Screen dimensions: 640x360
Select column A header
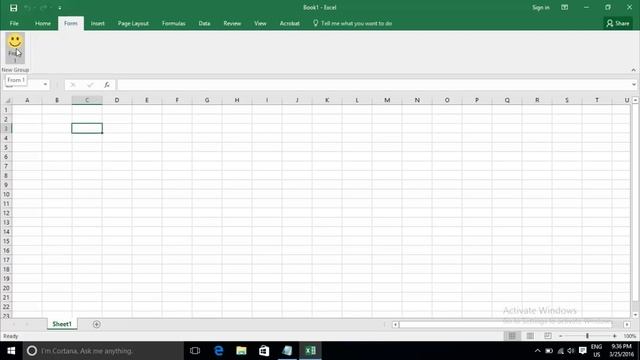[x=27, y=100]
